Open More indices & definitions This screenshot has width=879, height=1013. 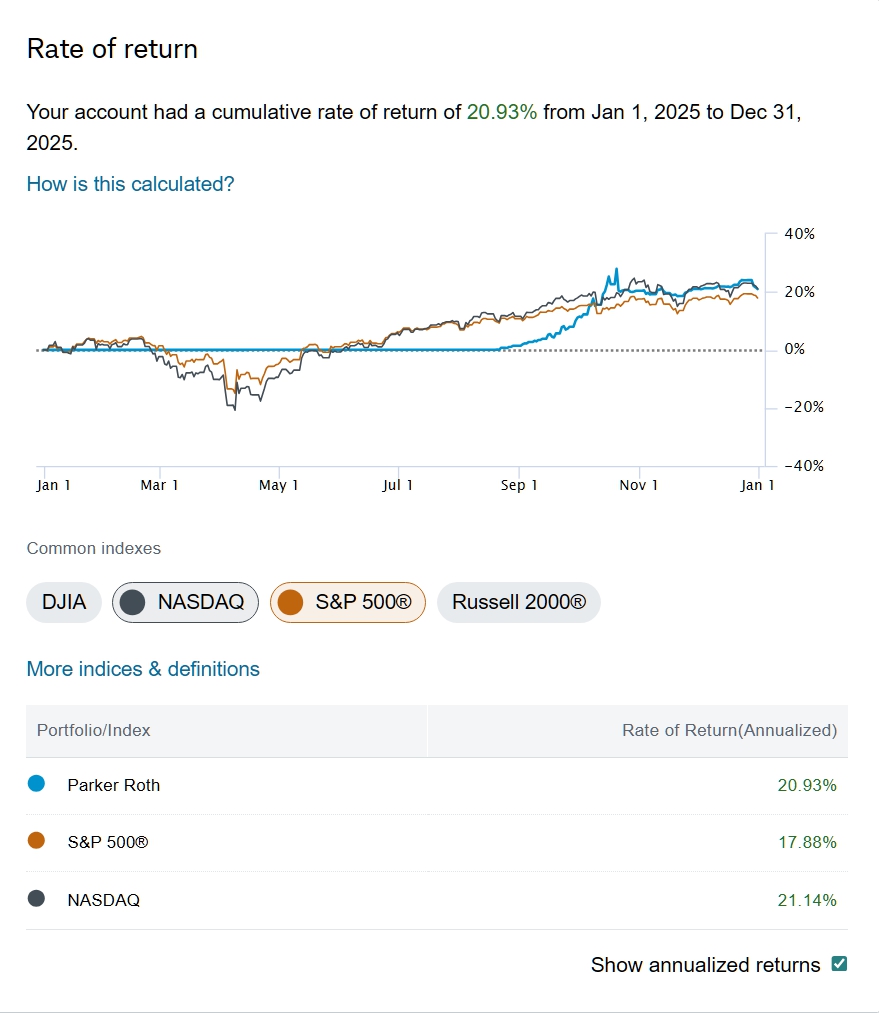pos(143,669)
